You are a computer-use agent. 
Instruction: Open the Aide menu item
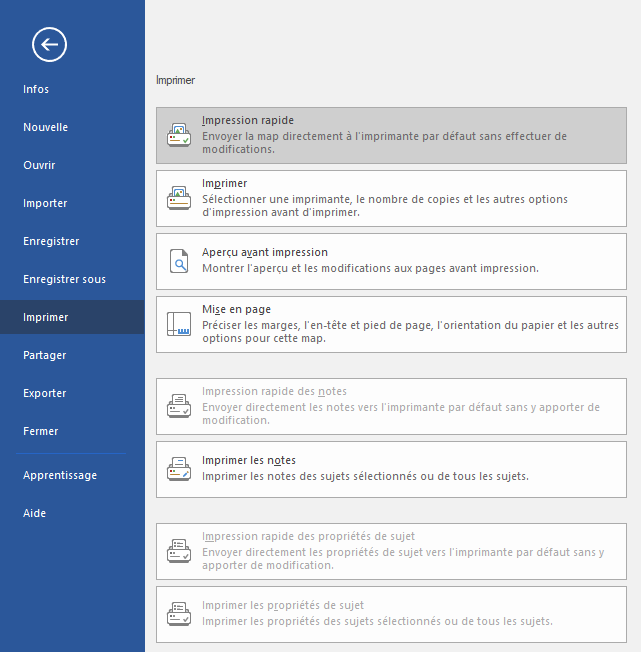pos(34,513)
